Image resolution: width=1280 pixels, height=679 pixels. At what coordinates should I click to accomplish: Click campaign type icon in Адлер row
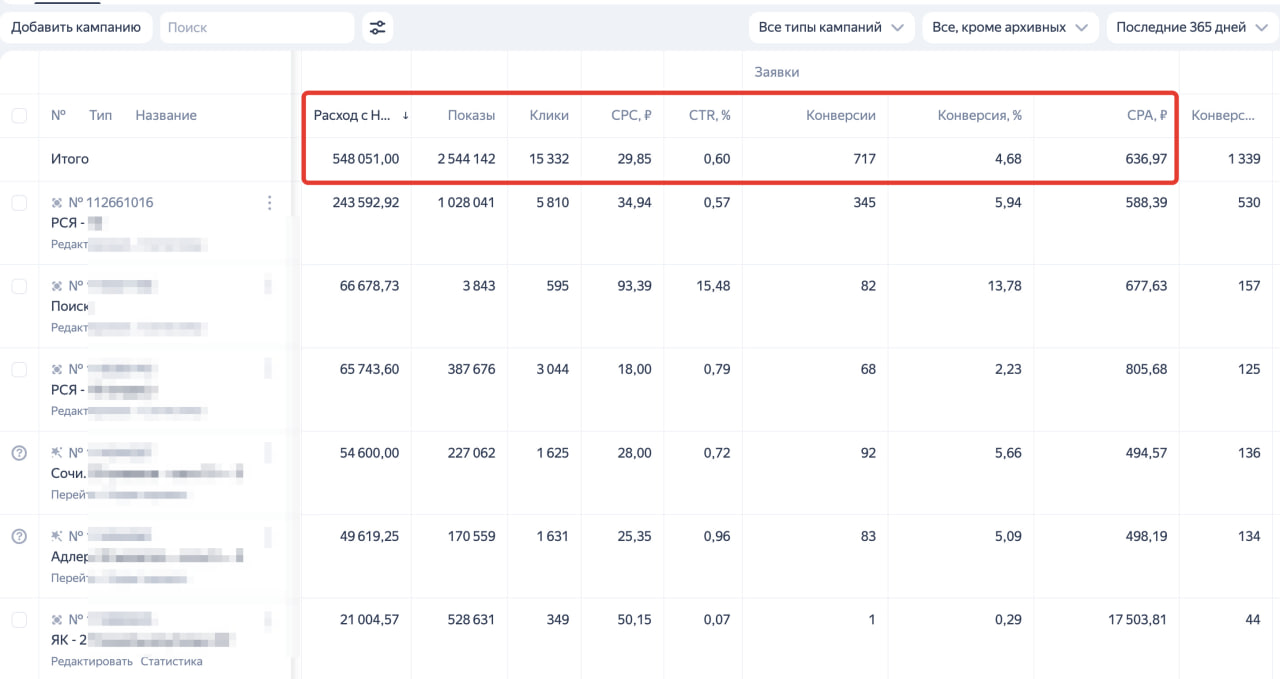tap(57, 536)
